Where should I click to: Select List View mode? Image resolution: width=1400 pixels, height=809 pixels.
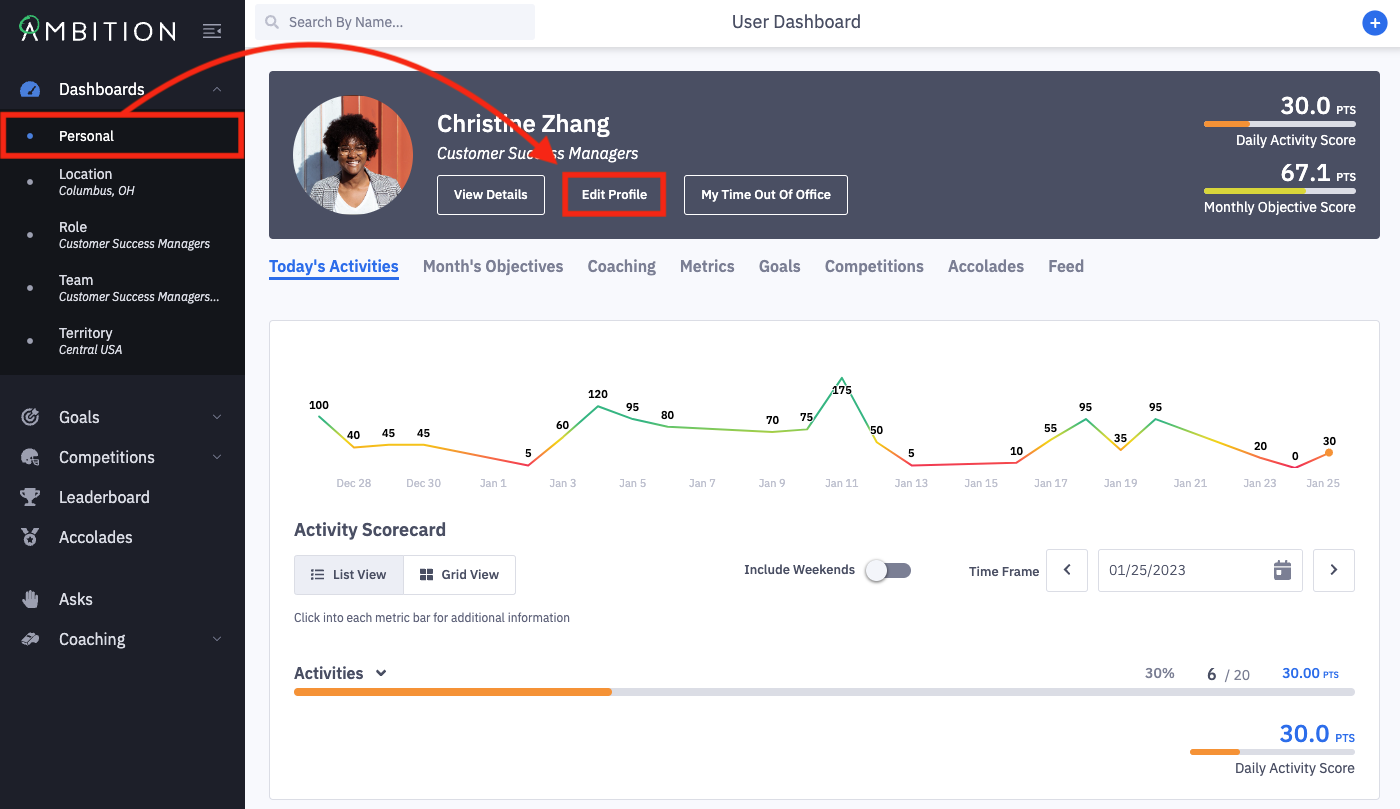tap(349, 575)
